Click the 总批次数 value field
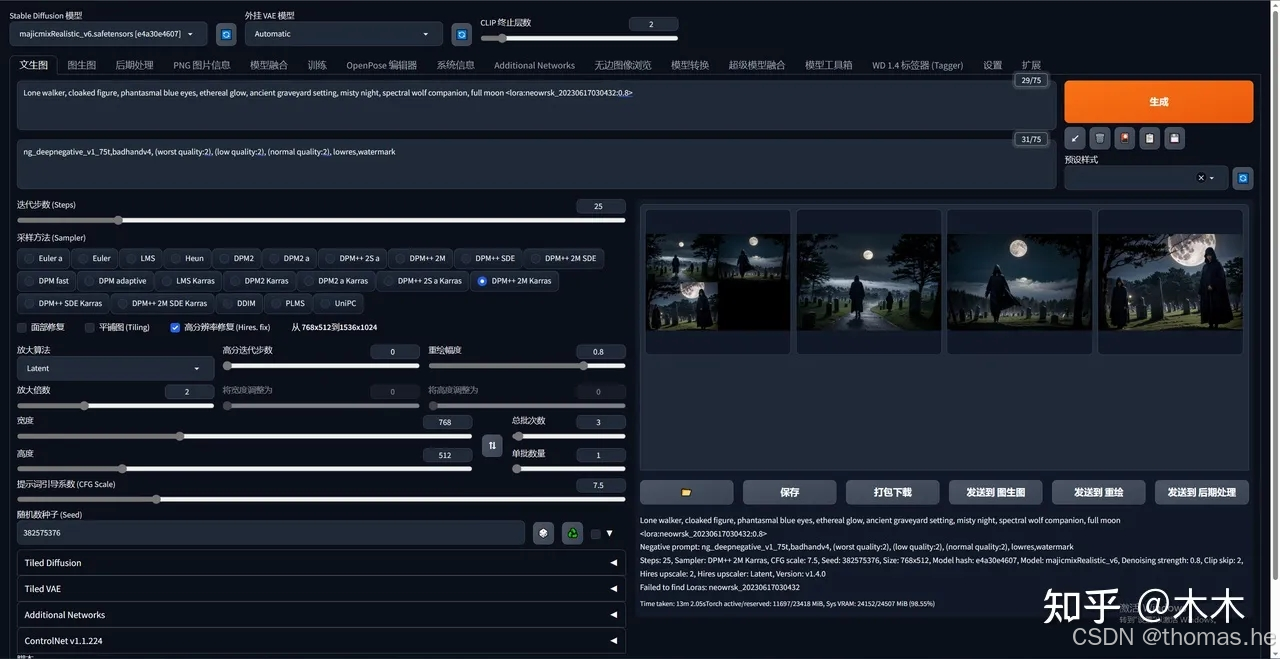The width and height of the screenshot is (1280, 659). 598,422
